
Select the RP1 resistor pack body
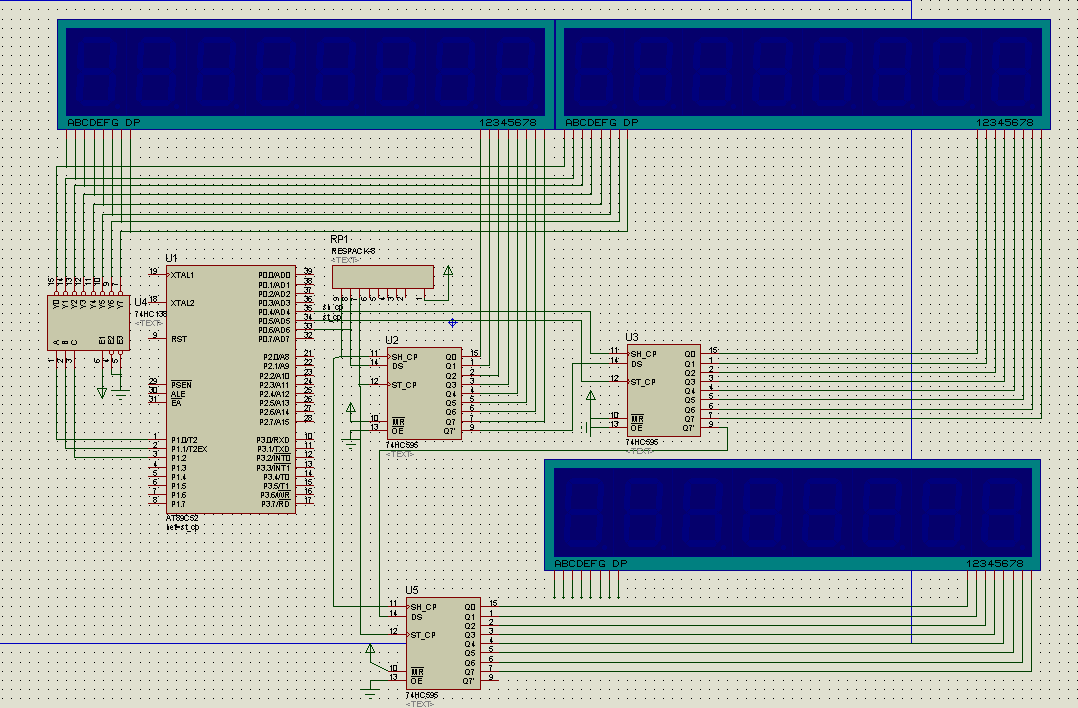point(383,277)
